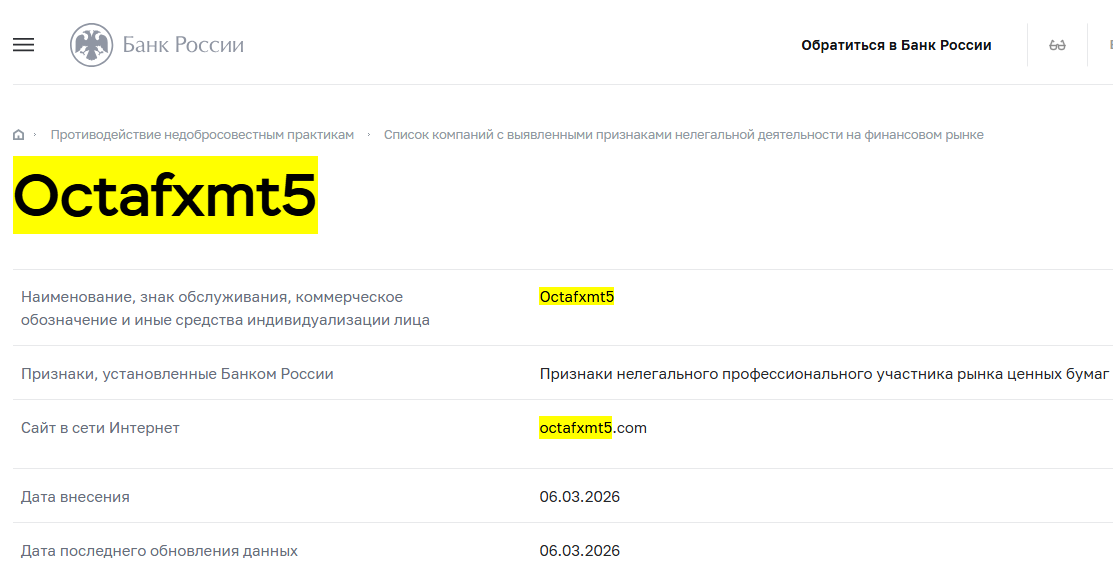This screenshot has width=1113, height=571.
Task: Click the octafxmt5.com website address
Action: [593, 428]
